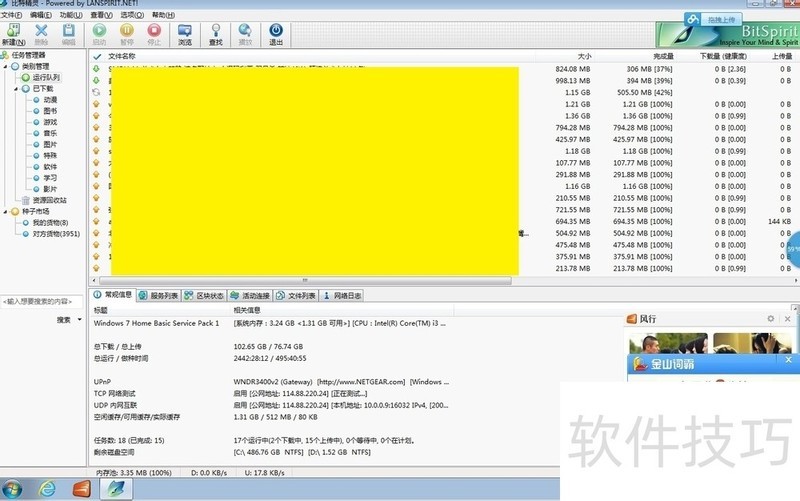This screenshot has height=501, width=800.
Task: Collapse the 类别管理 tree node arrow
Action: tap(6, 67)
